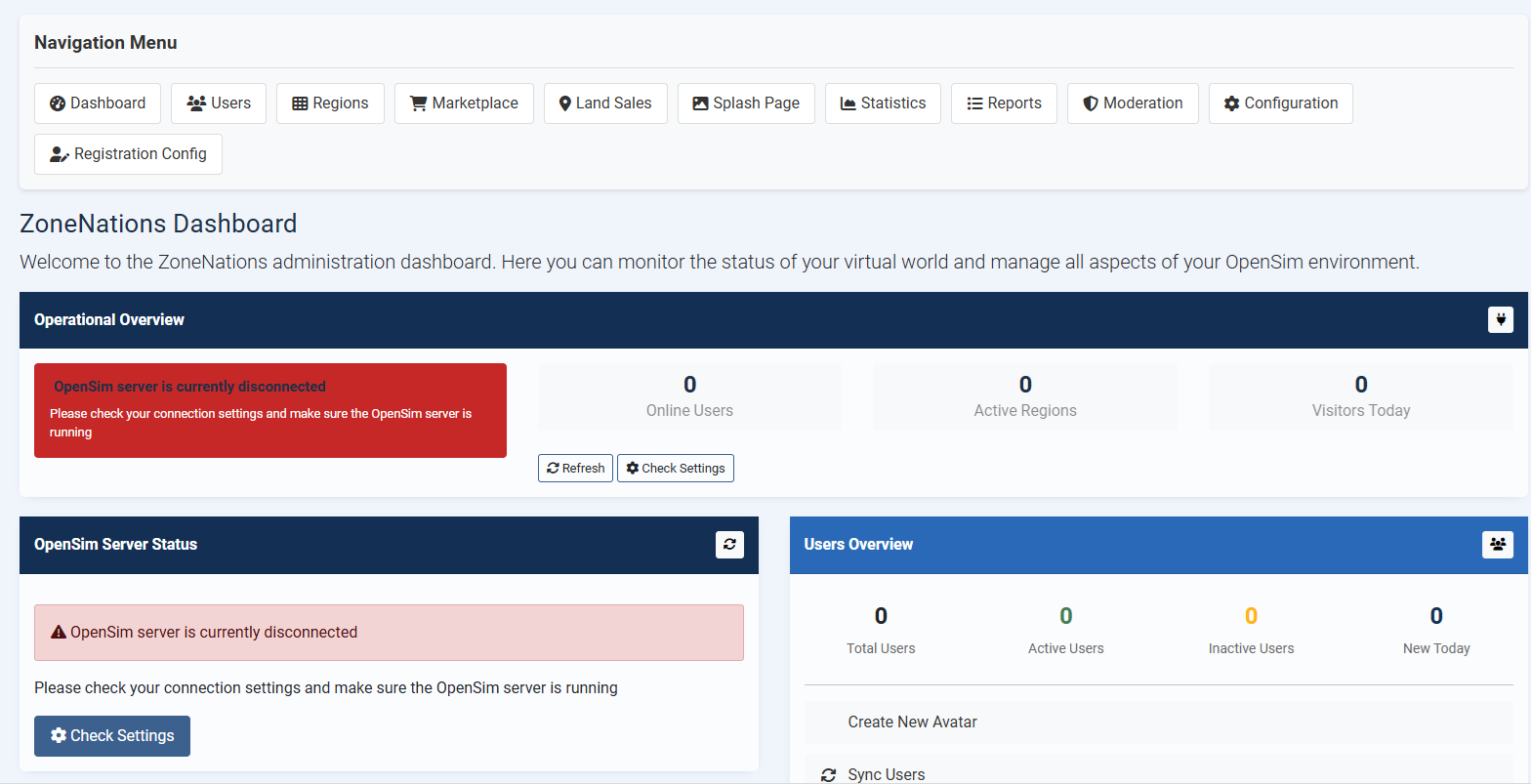Open the Reports section

click(1004, 103)
